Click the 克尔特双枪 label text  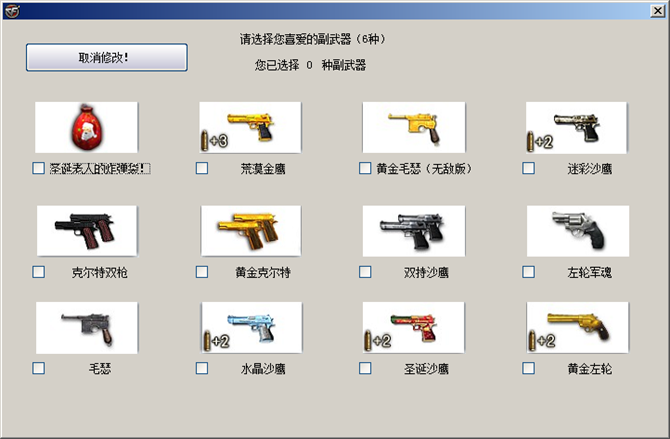coord(99,273)
